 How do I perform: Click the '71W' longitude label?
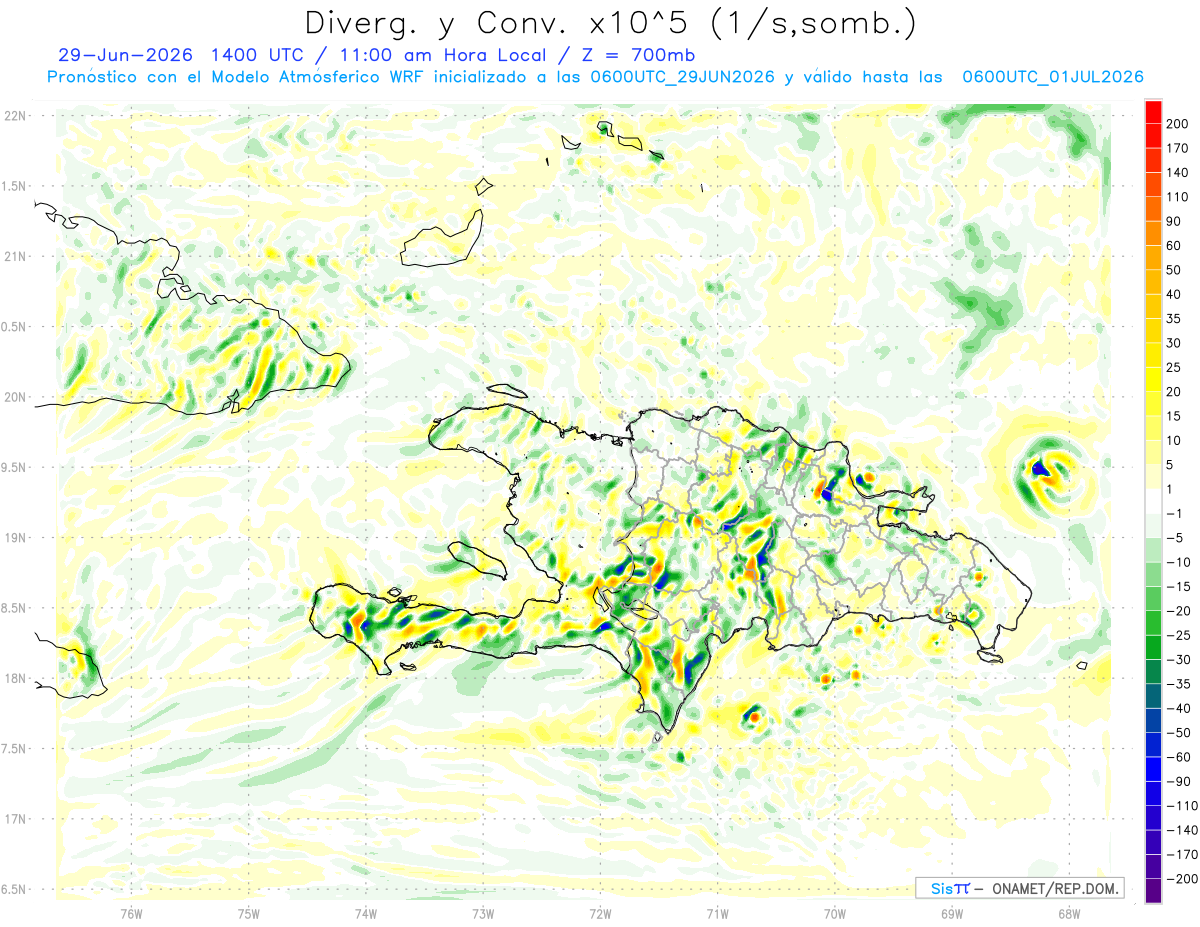(717, 913)
